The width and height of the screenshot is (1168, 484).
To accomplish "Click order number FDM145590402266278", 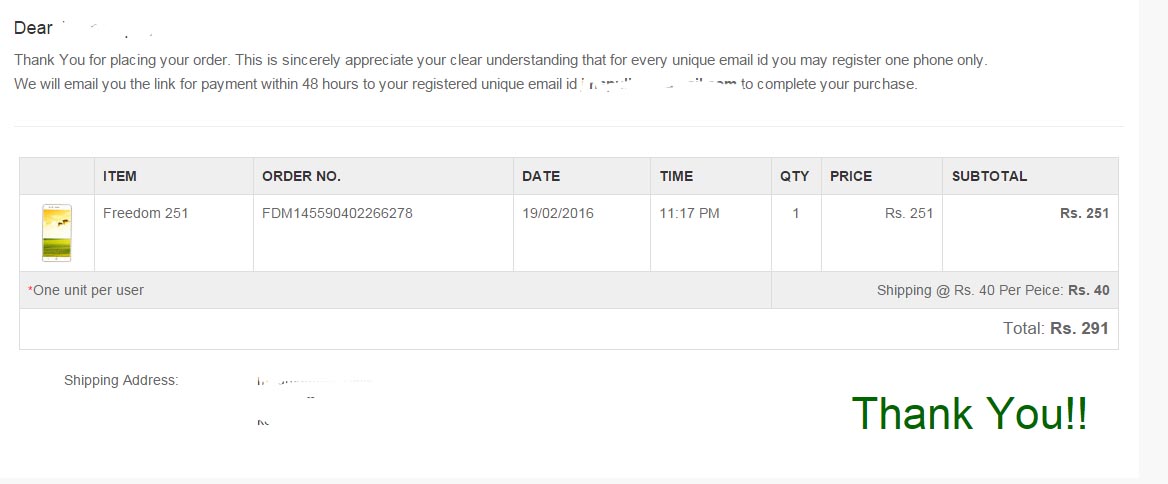I will click(x=337, y=213).
